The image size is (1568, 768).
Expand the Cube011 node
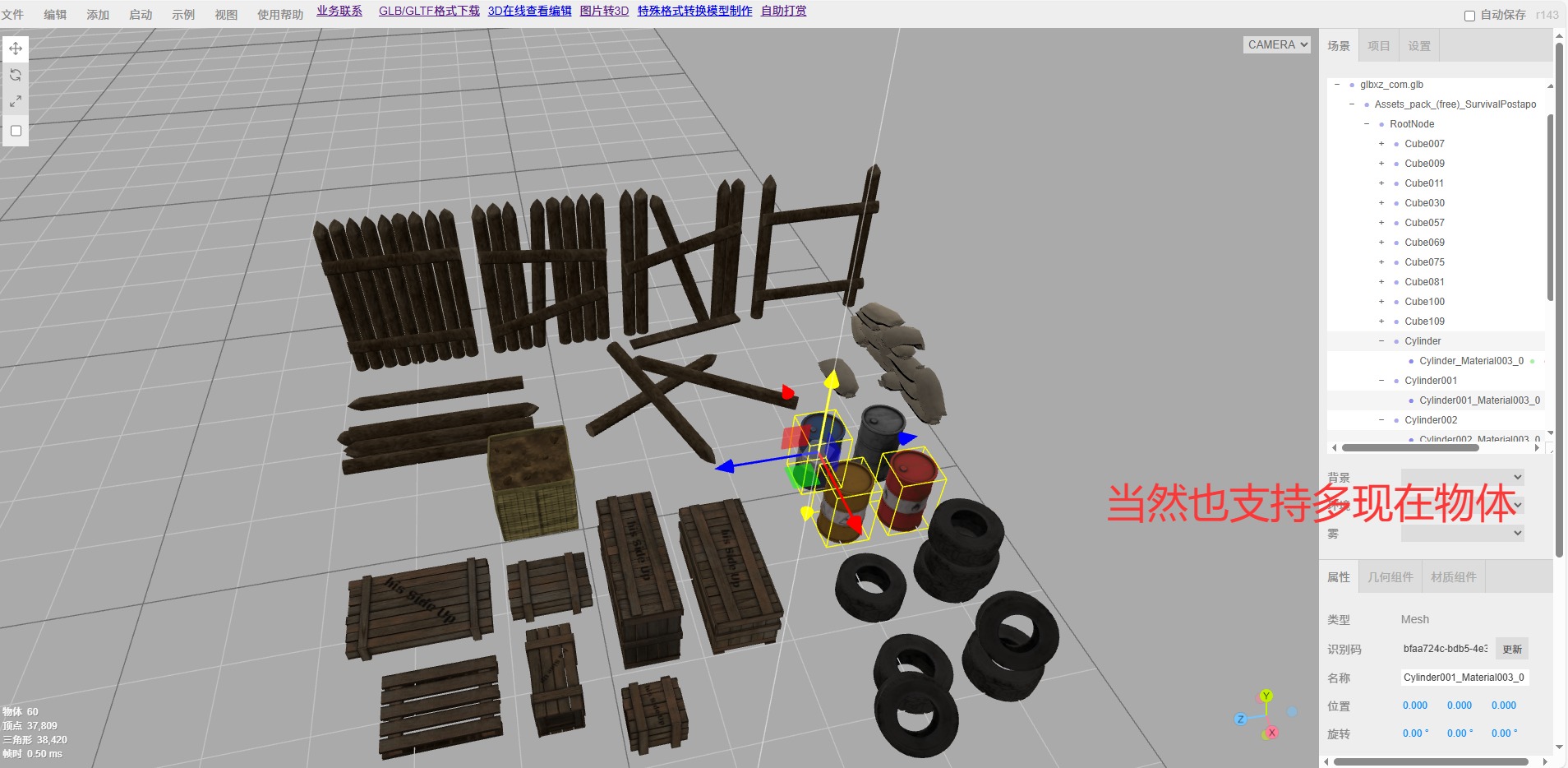(x=1381, y=183)
